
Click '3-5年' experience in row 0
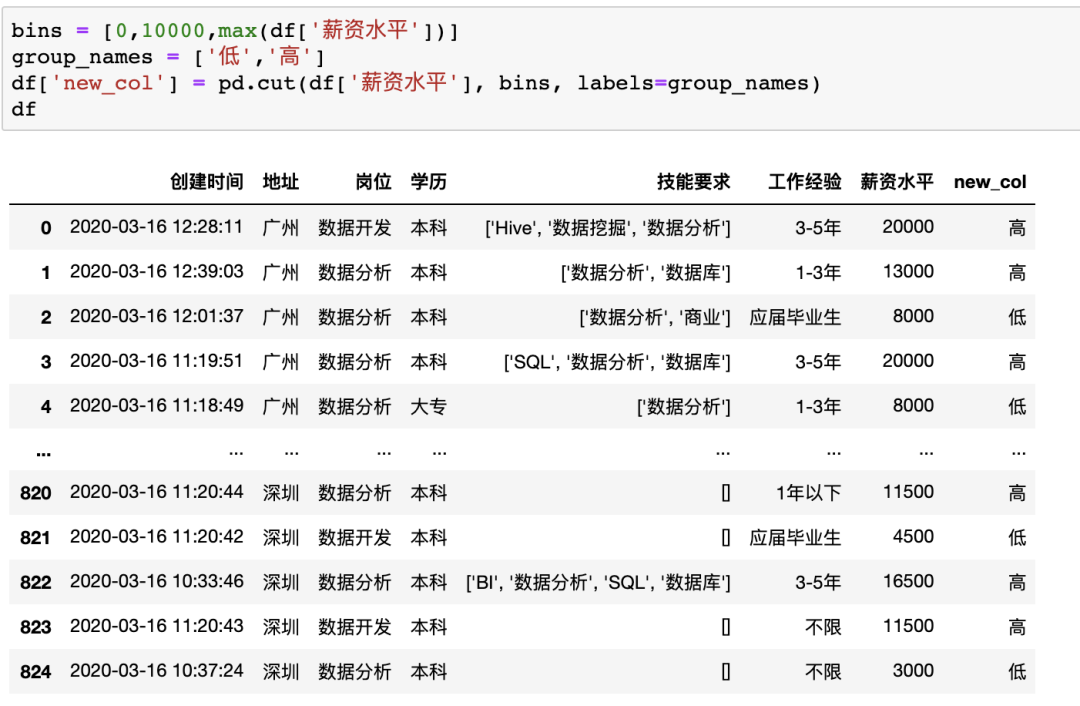coord(818,228)
